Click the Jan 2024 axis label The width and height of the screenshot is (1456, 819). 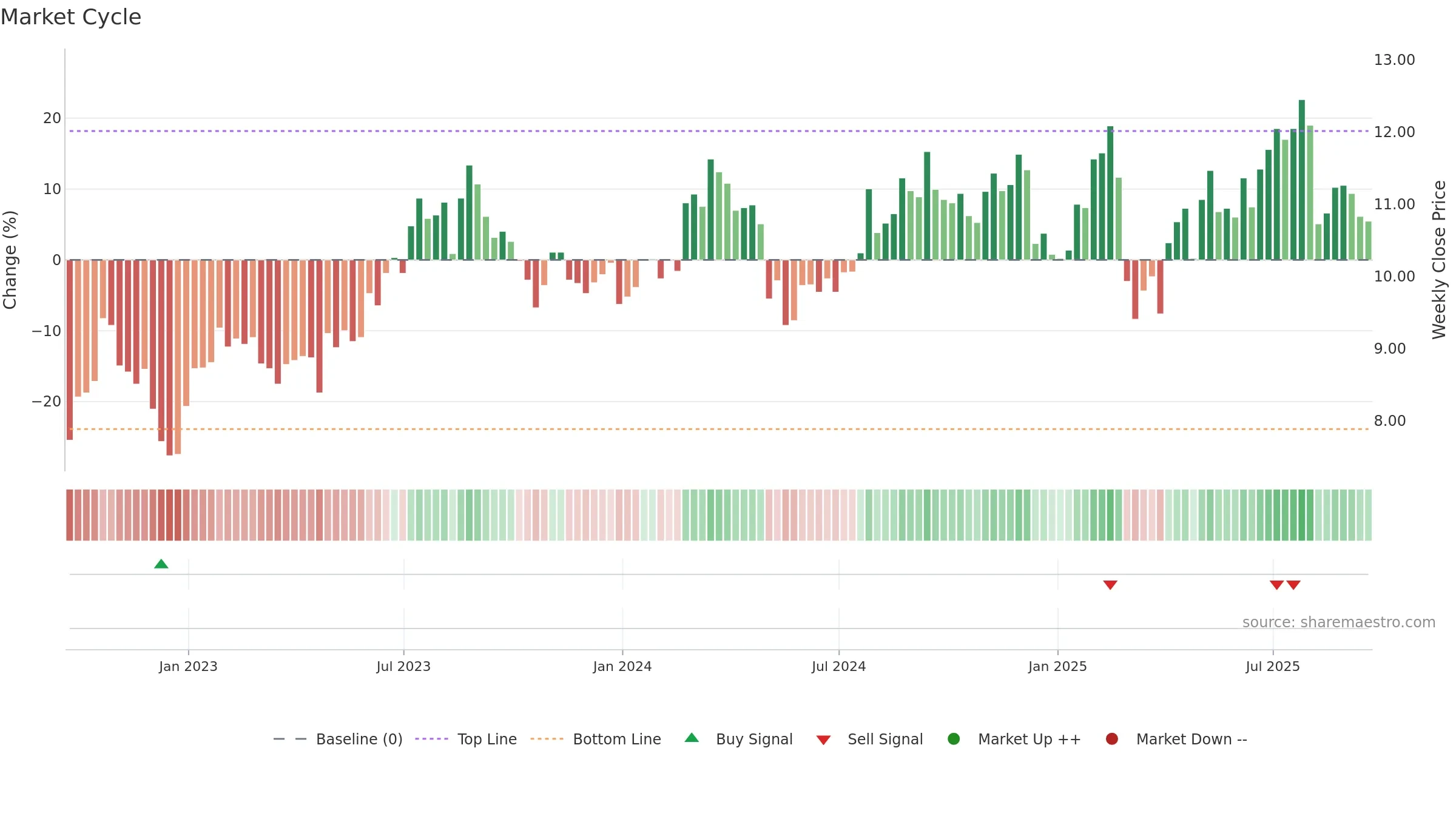(622, 666)
